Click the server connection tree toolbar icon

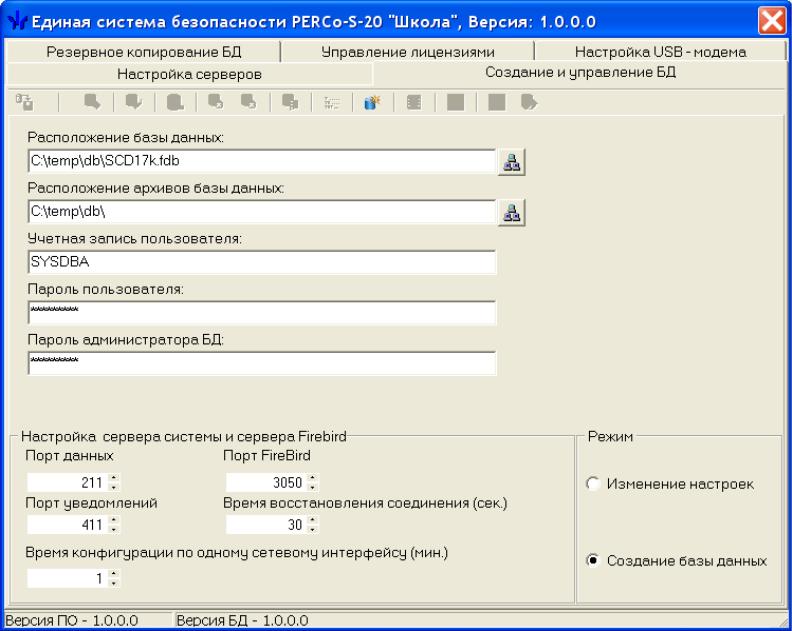(24, 103)
